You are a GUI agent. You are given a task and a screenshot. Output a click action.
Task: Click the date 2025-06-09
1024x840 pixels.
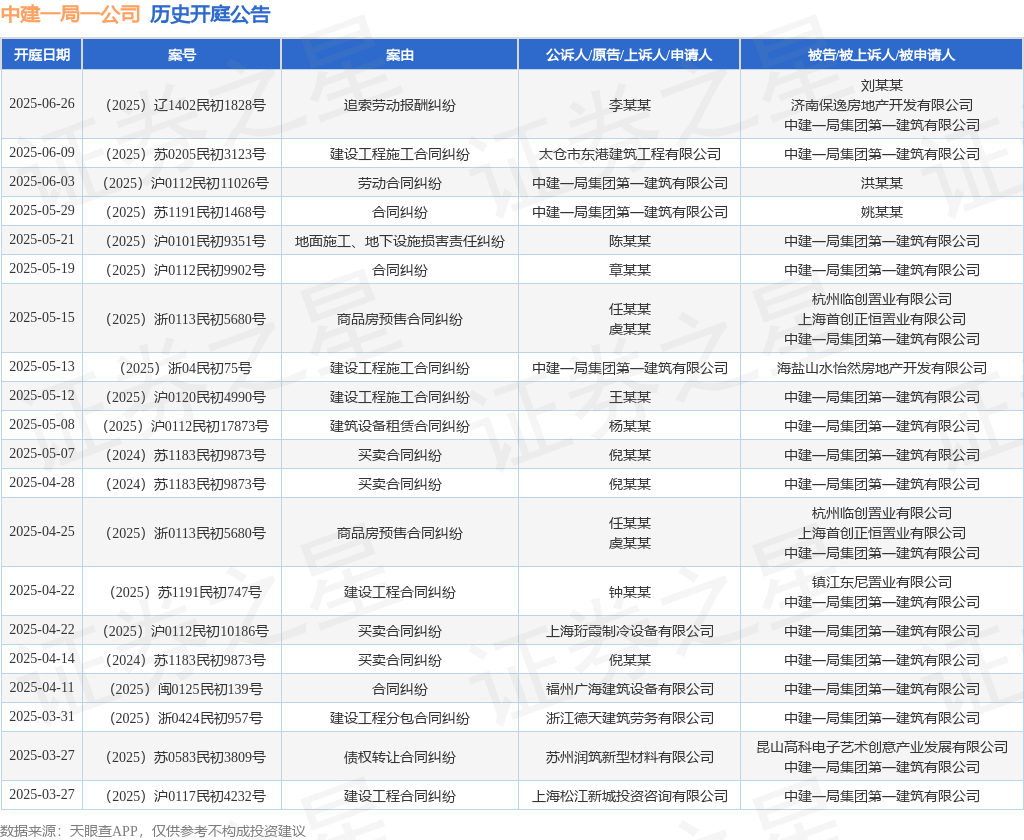pyautogui.click(x=42, y=153)
